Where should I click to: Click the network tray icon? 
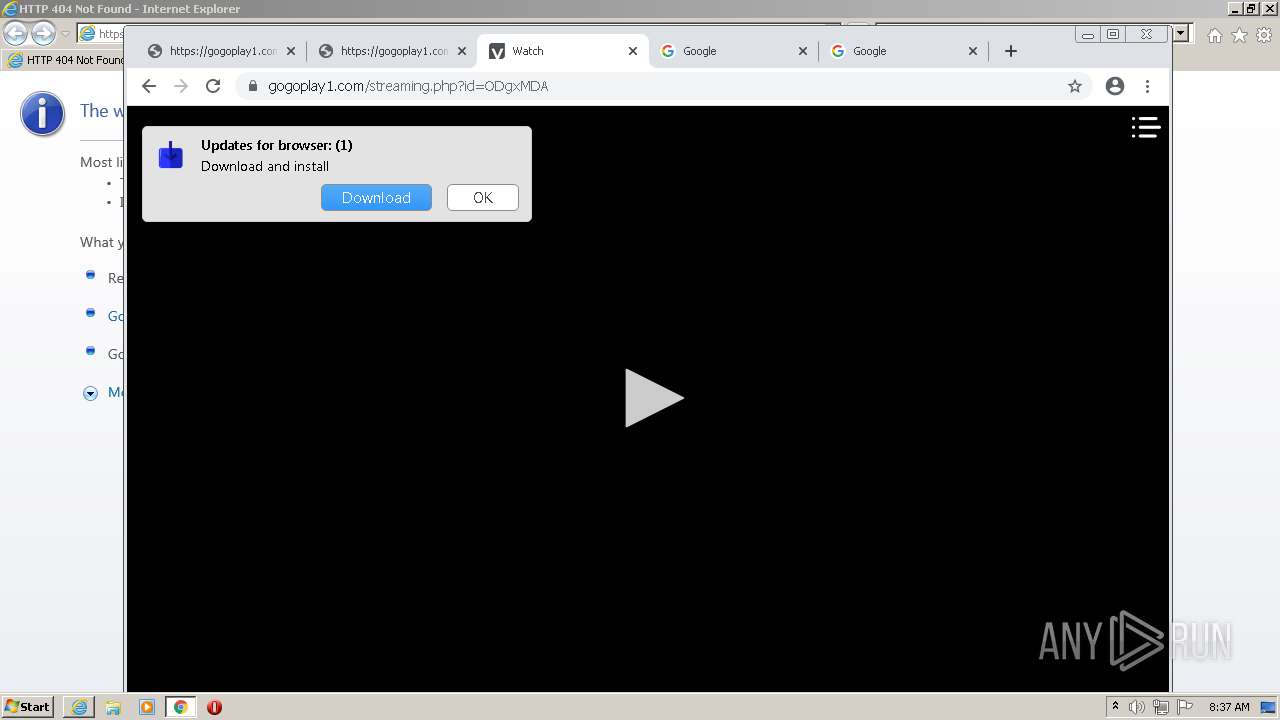point(1160,707)
